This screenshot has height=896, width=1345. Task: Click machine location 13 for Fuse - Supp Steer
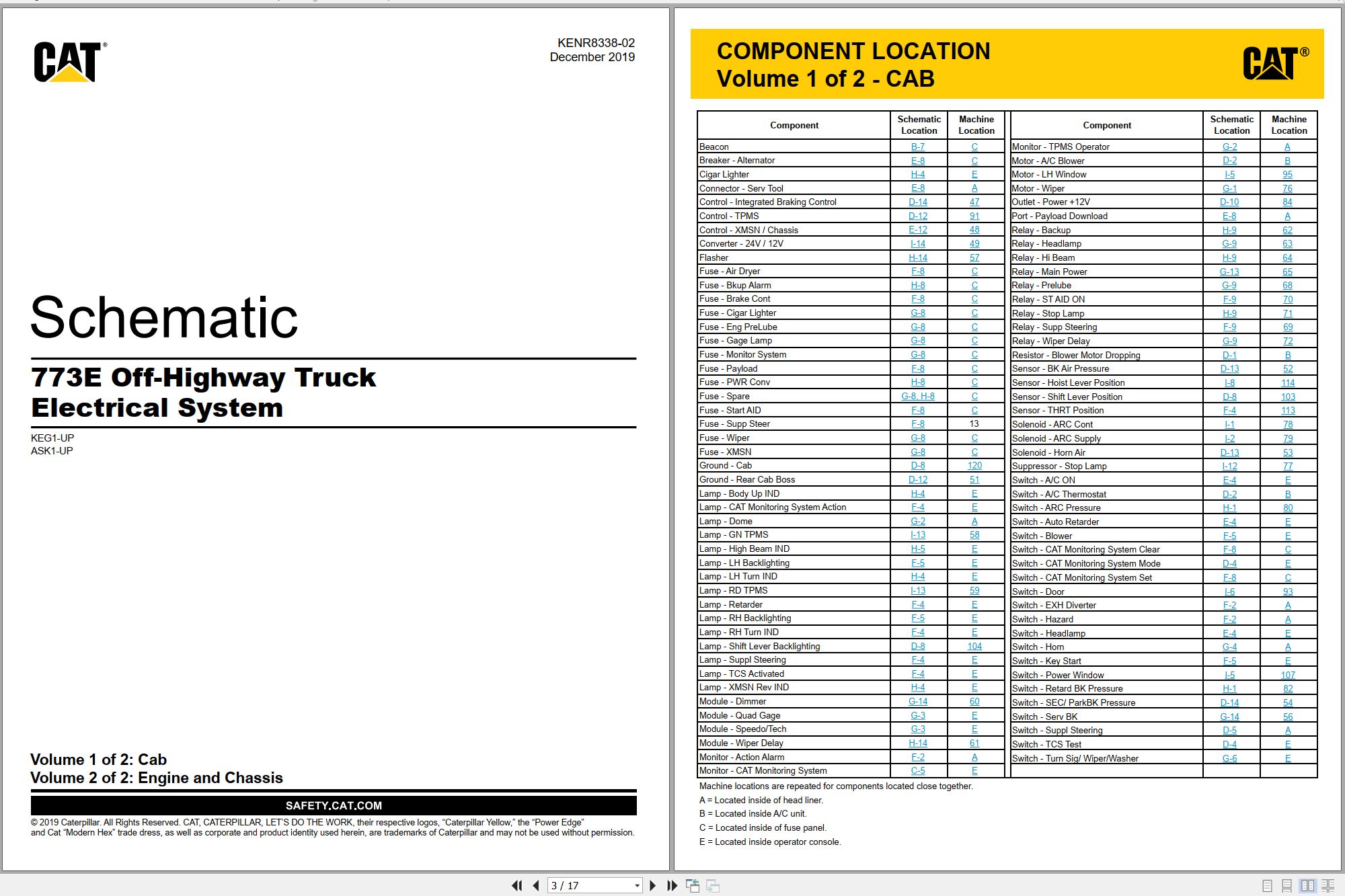(x=974, y=423)
